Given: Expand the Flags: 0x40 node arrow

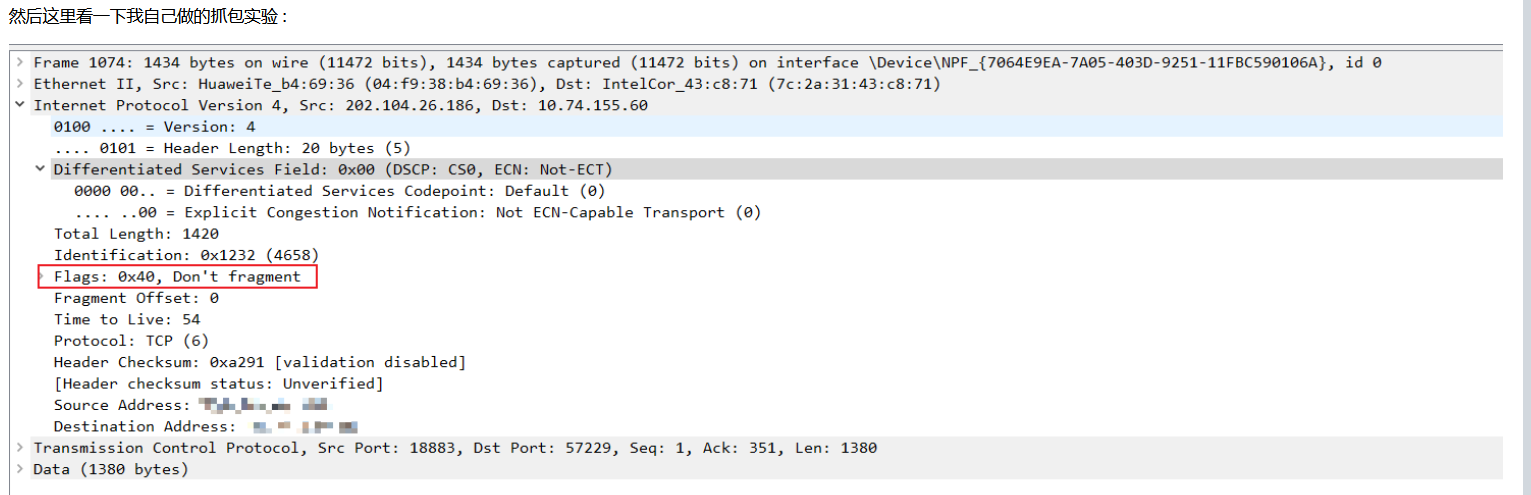Looking at the screenshot, I should tap(41, 276).
